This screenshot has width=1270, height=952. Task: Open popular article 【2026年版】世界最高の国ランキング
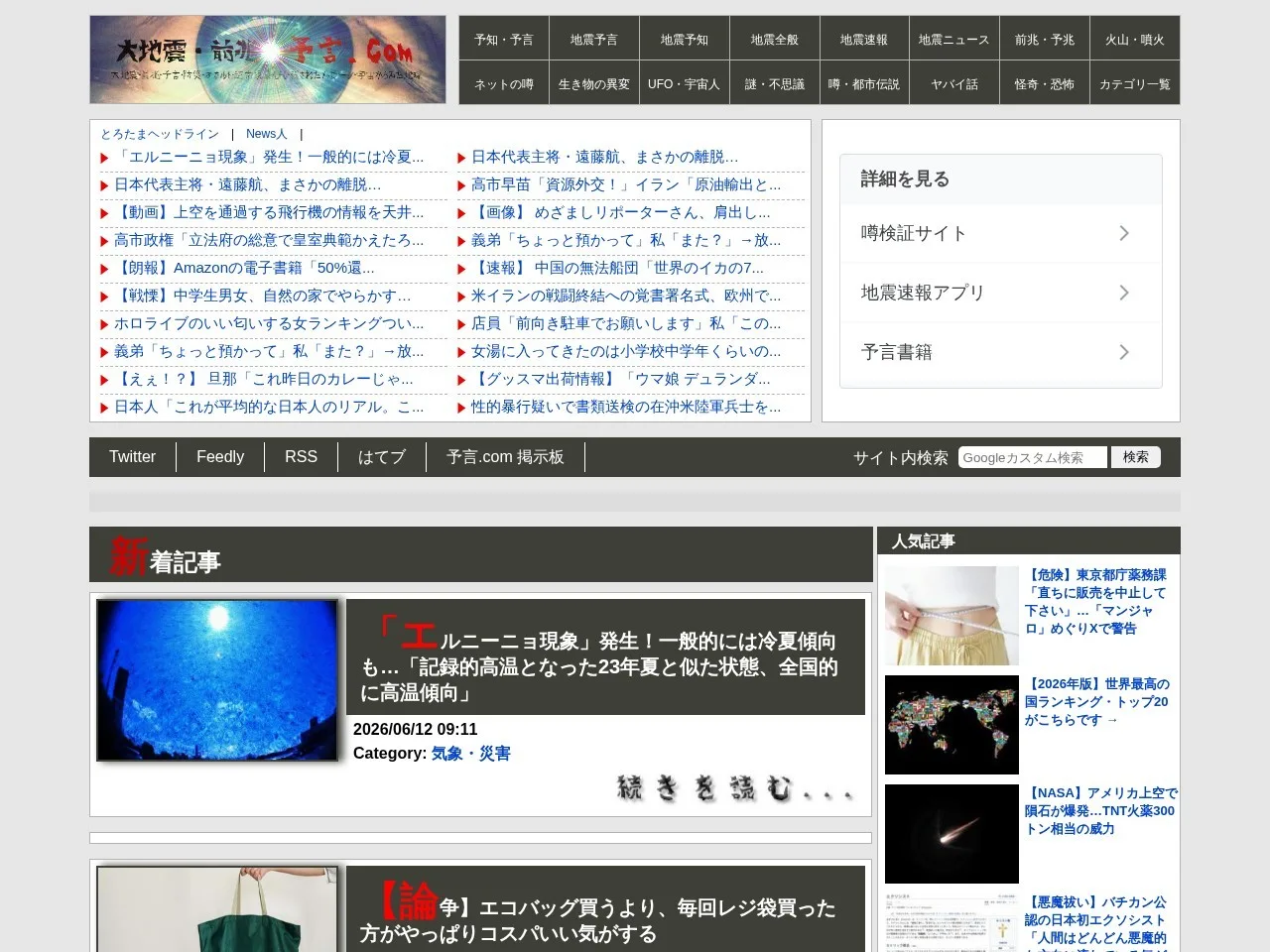pos(1097,702)
